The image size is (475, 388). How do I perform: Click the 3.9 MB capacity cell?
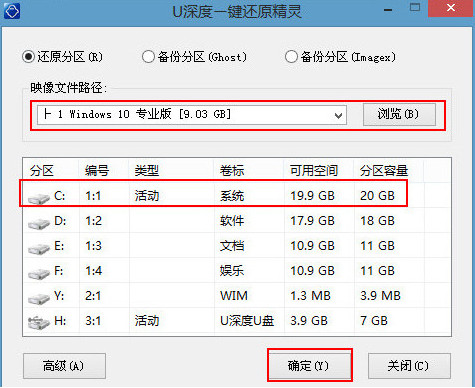[x=380, y=296]
